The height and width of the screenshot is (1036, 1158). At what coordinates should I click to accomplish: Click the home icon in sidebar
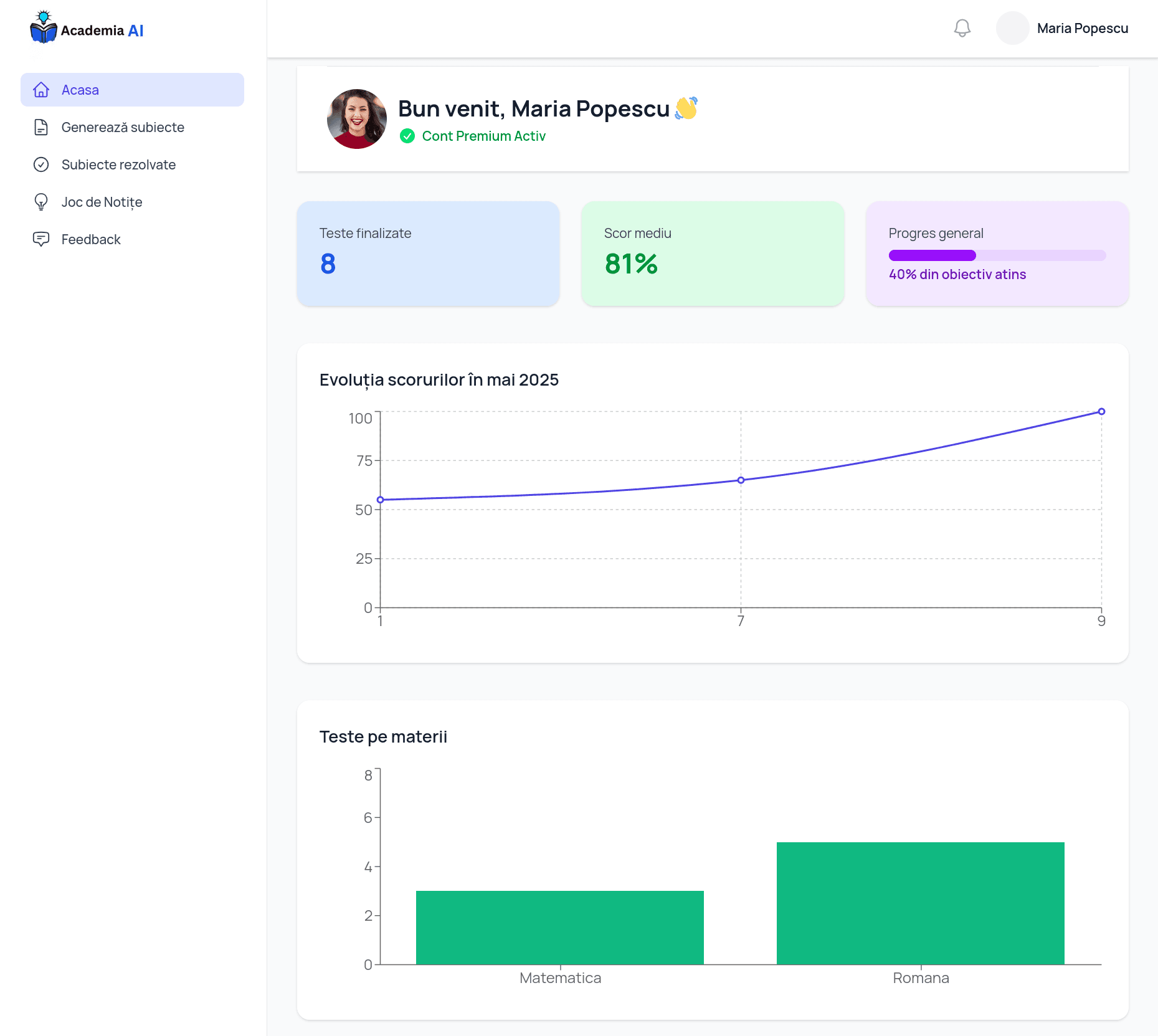pos(41,90)
